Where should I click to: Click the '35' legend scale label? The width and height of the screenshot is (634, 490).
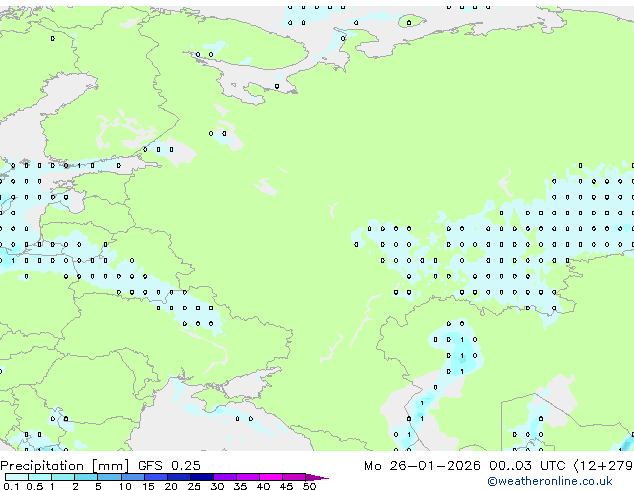[x=240, y=486]
